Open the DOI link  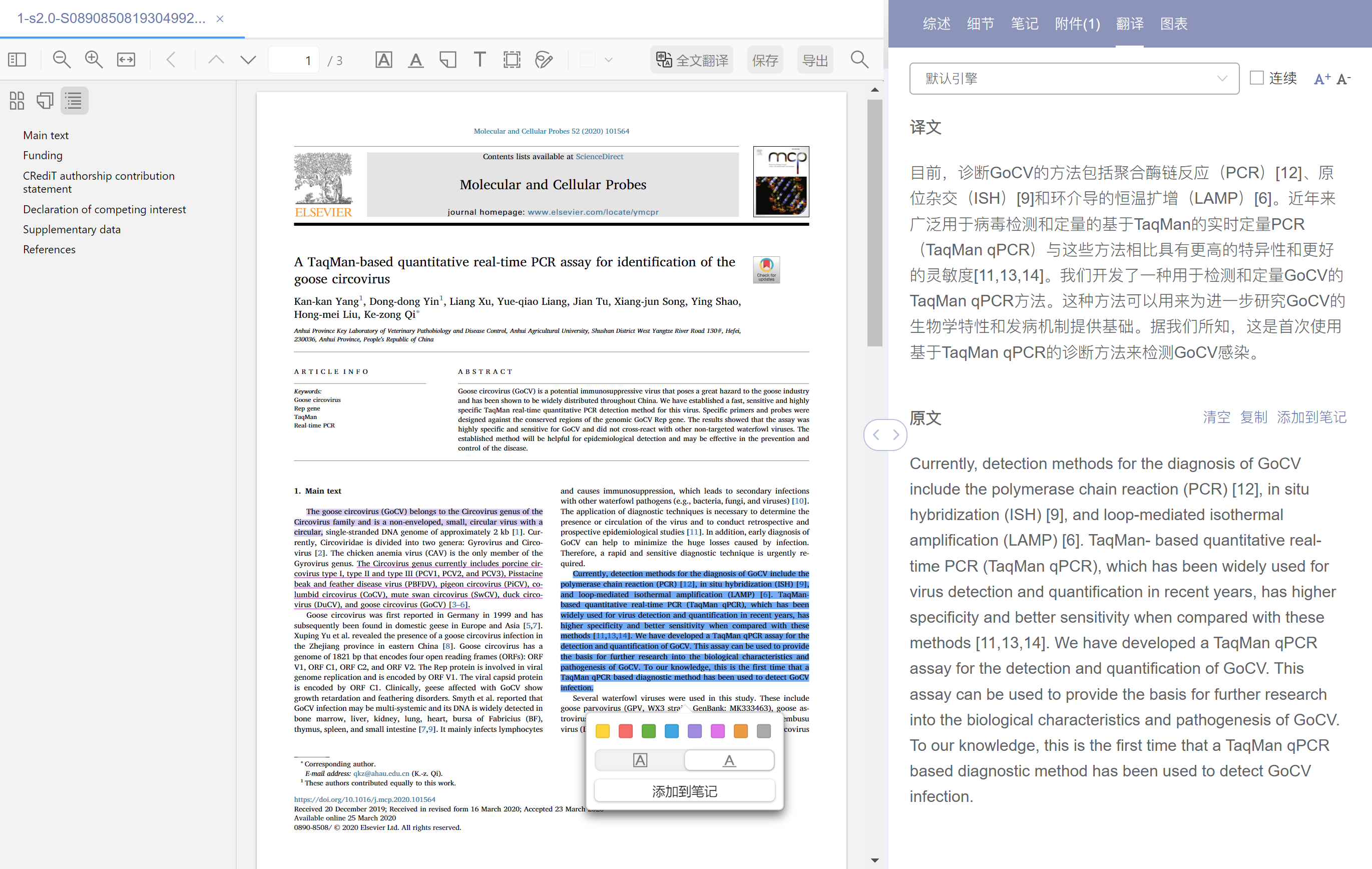[365, 799]
